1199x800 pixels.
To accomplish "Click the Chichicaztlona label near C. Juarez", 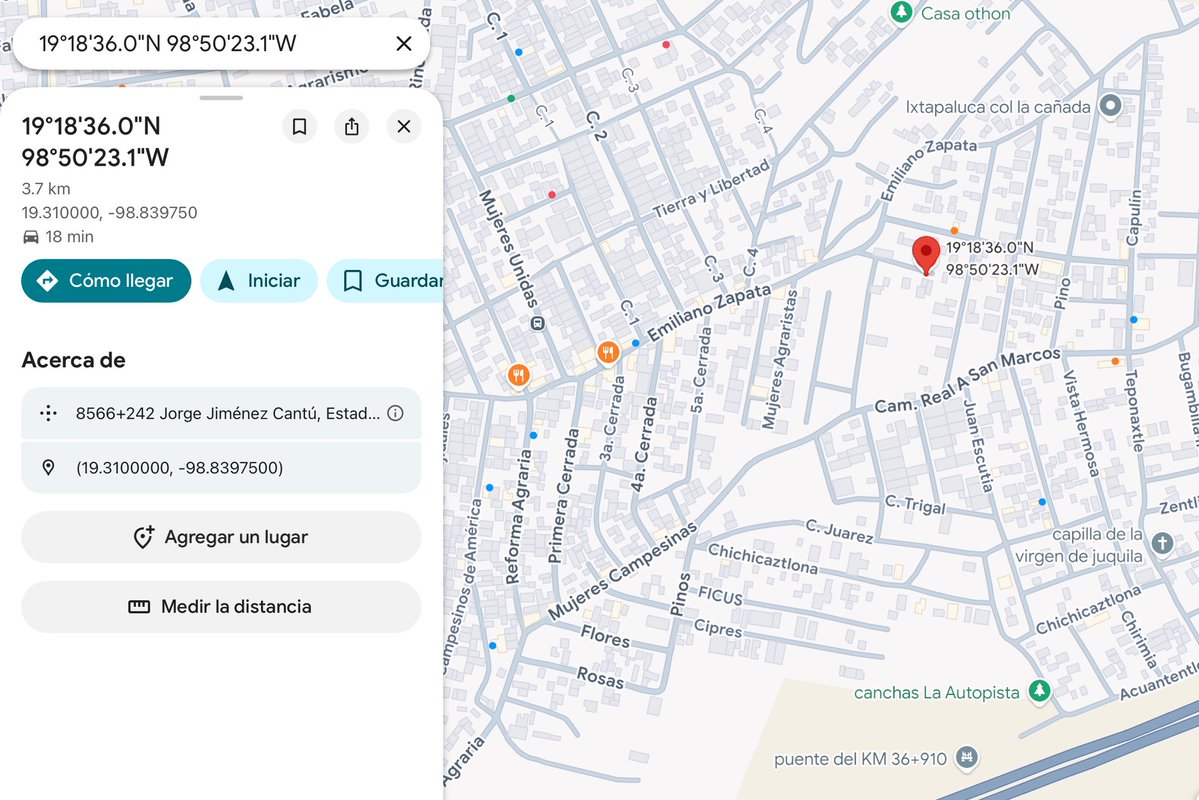I will [x=763, y=558].
